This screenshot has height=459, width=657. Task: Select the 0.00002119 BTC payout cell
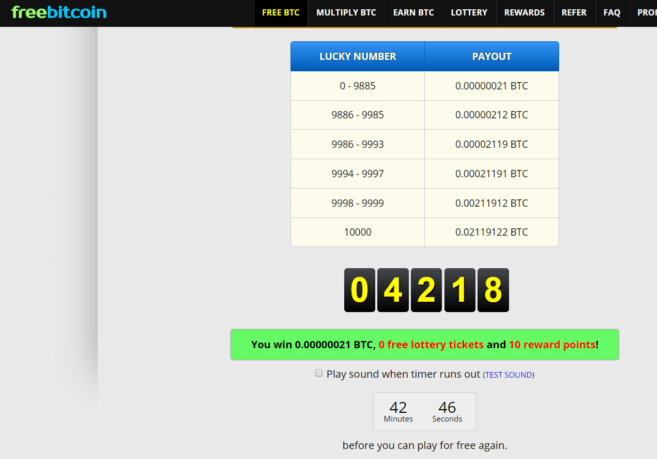click(x=491, y=144)
